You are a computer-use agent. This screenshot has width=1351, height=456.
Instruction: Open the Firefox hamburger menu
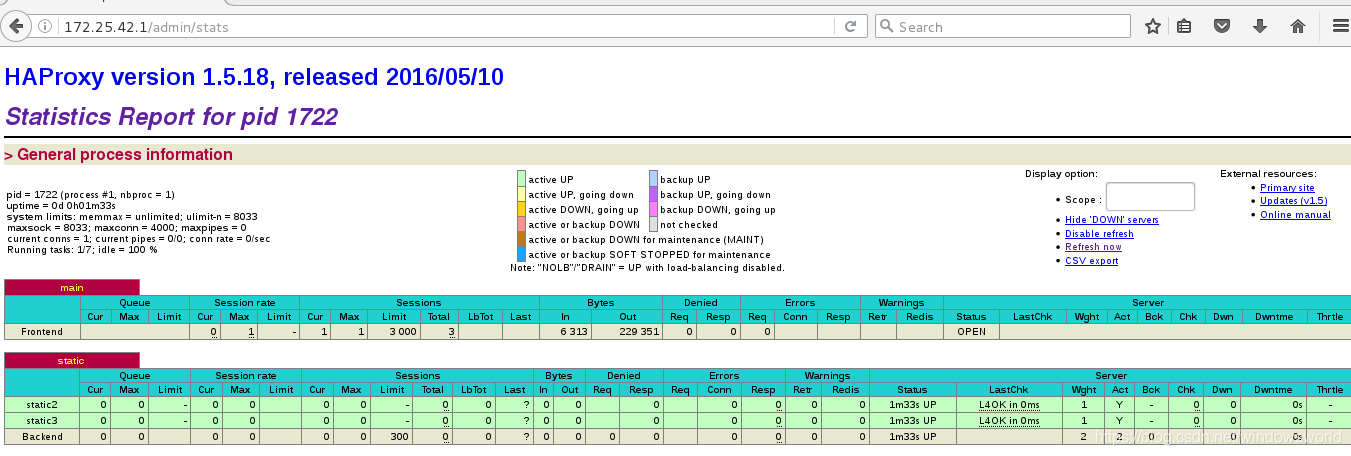click(1339, 27)
